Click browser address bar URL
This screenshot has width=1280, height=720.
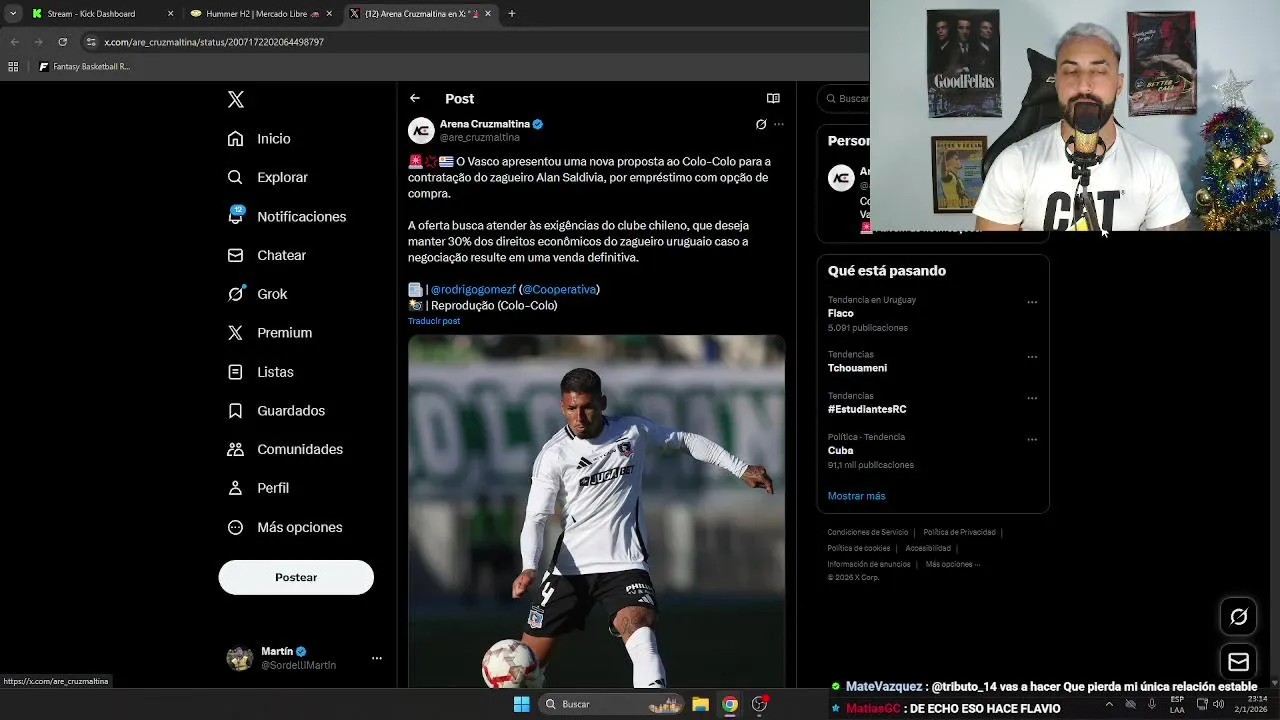(214, 42)
